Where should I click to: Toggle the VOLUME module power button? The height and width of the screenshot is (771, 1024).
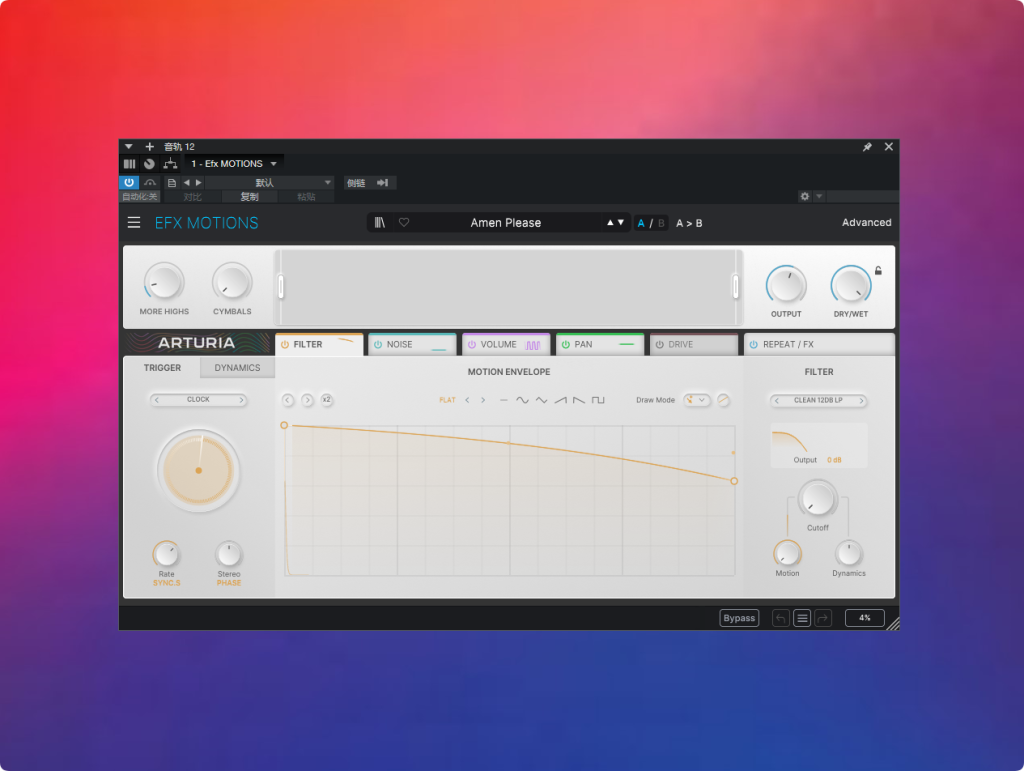pyautogui.click(x=472, y=345)
